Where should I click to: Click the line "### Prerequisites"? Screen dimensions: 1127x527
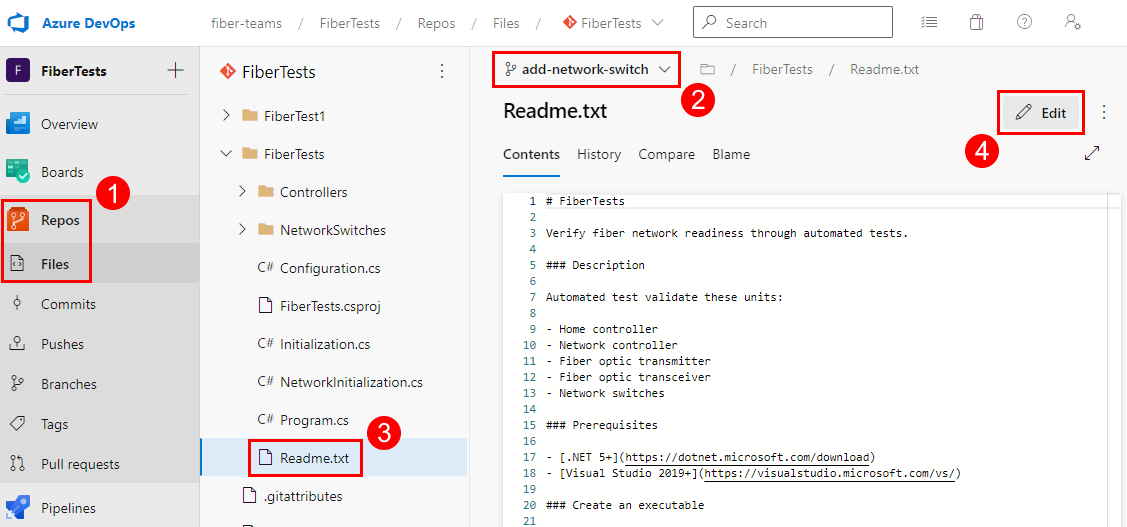pos(602,425)
